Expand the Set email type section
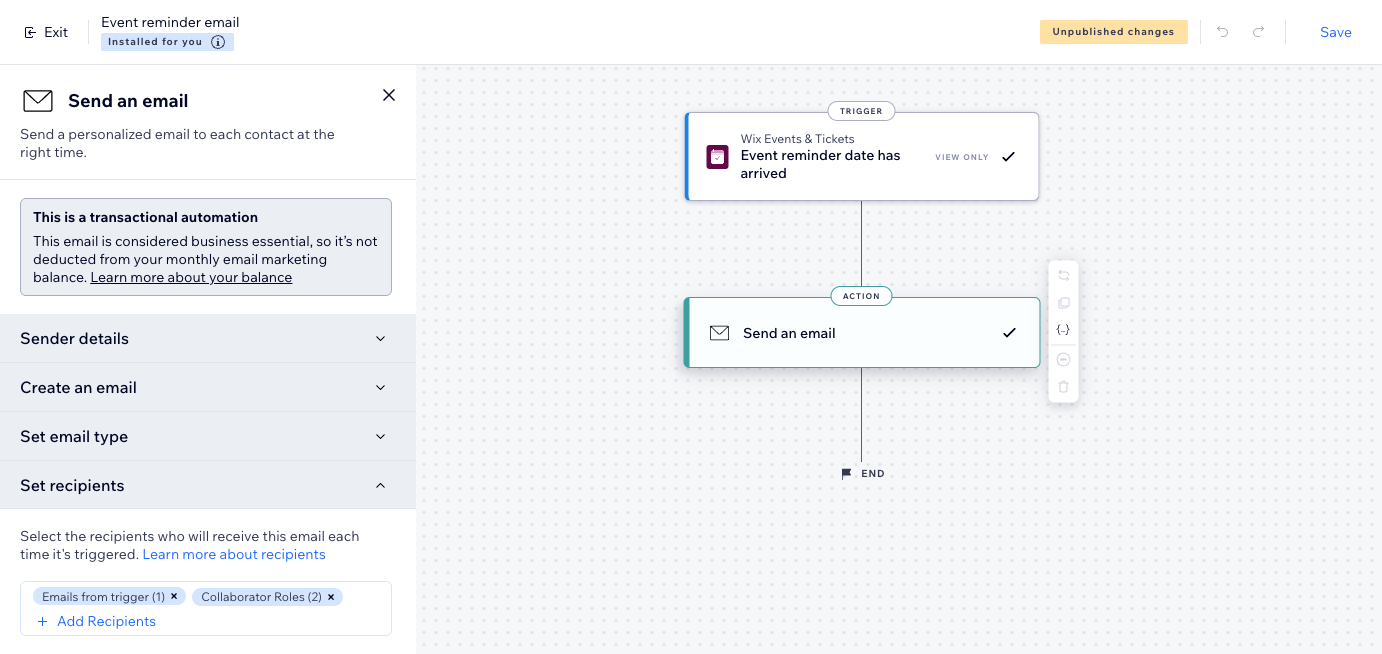Screen dimensions: 1382x654 [380, 437]
